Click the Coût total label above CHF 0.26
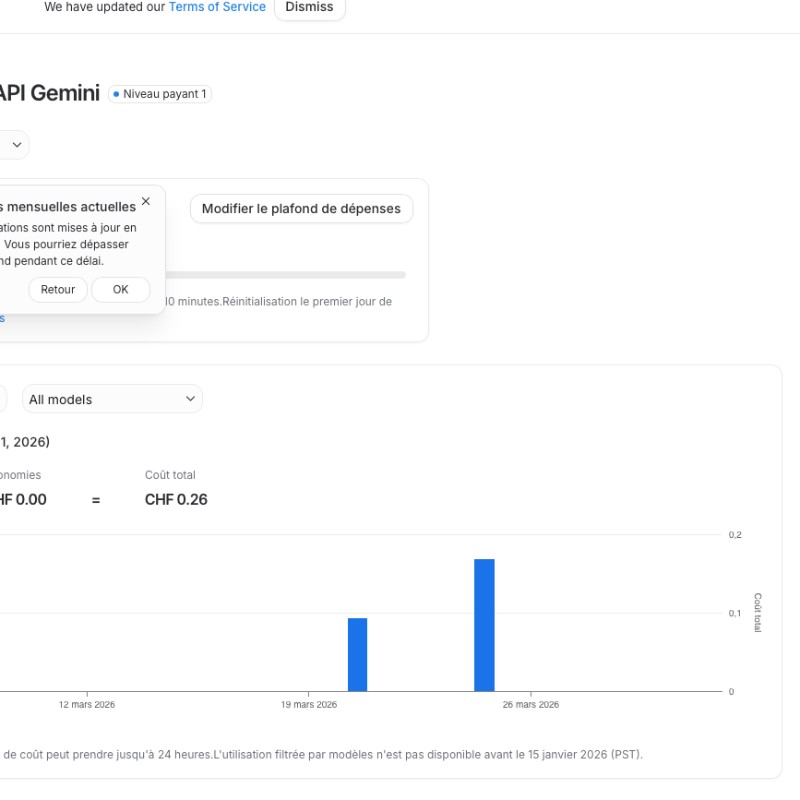 170,475
